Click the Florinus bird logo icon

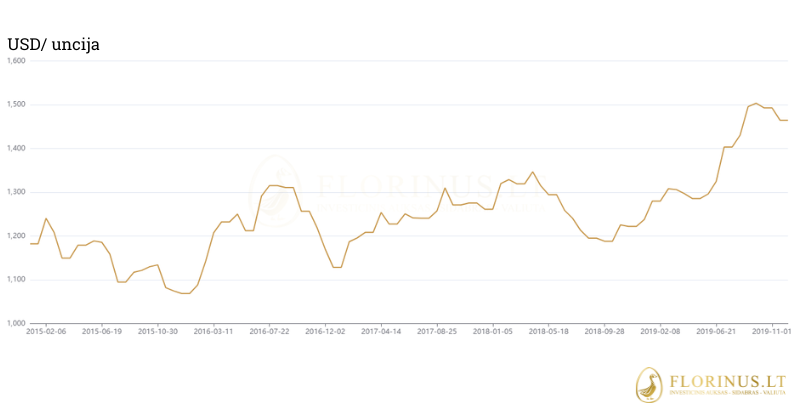click(x=649, y=385)
